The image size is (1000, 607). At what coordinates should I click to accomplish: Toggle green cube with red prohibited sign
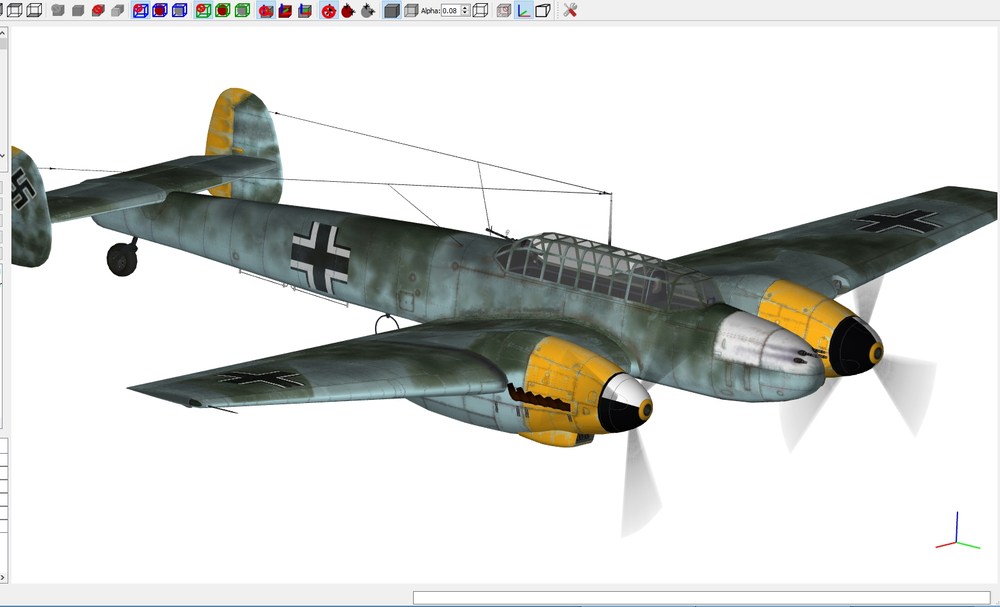[x=203, y=10]
